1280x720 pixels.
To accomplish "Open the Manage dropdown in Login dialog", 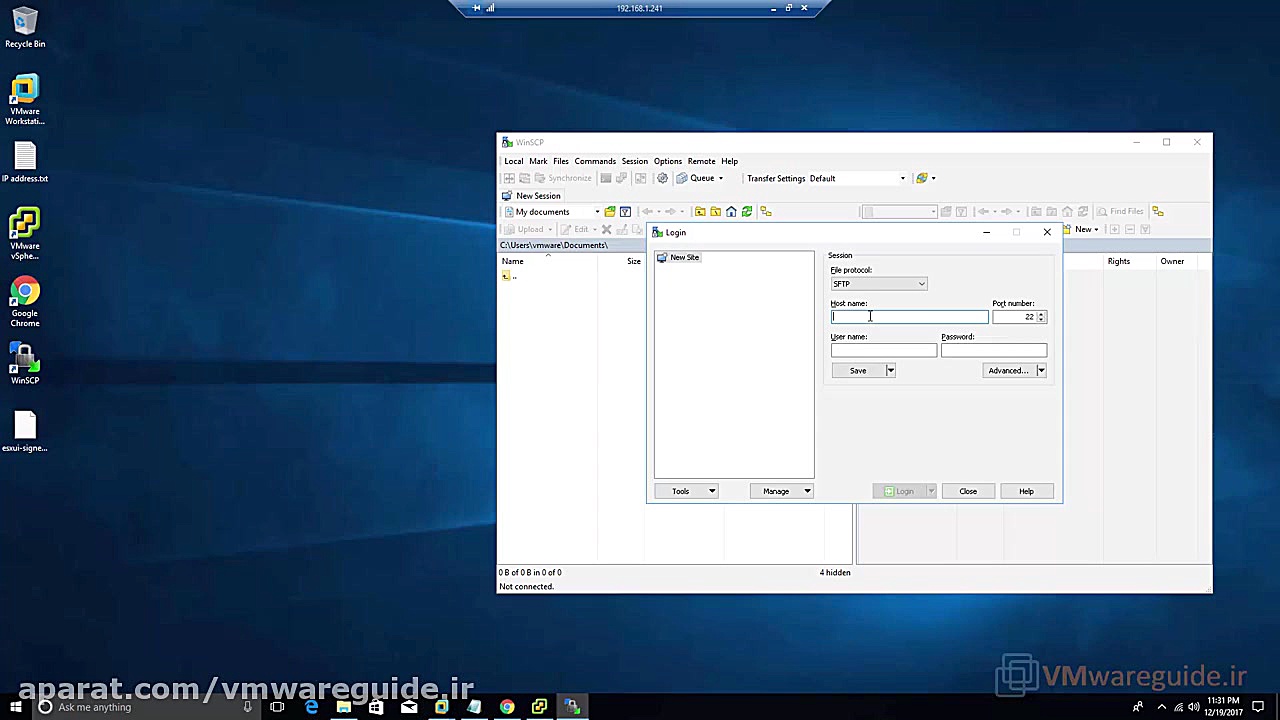I will pyautogui.click(x=806, y=491).
